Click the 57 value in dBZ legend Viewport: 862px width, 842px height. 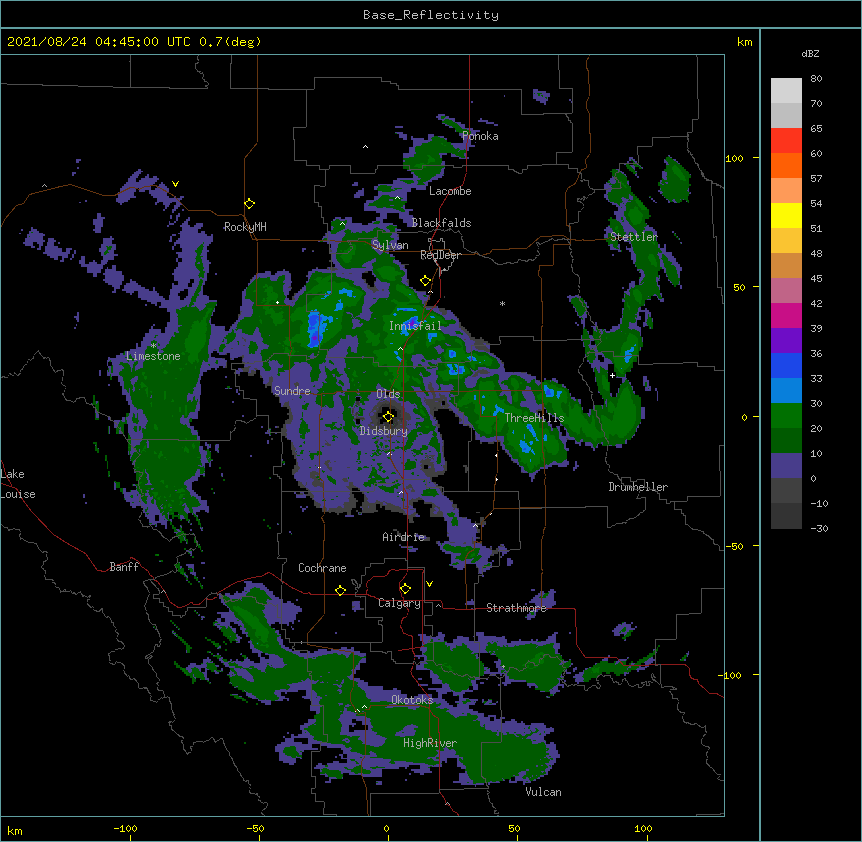pyautogui.click(x=816, y=179)
